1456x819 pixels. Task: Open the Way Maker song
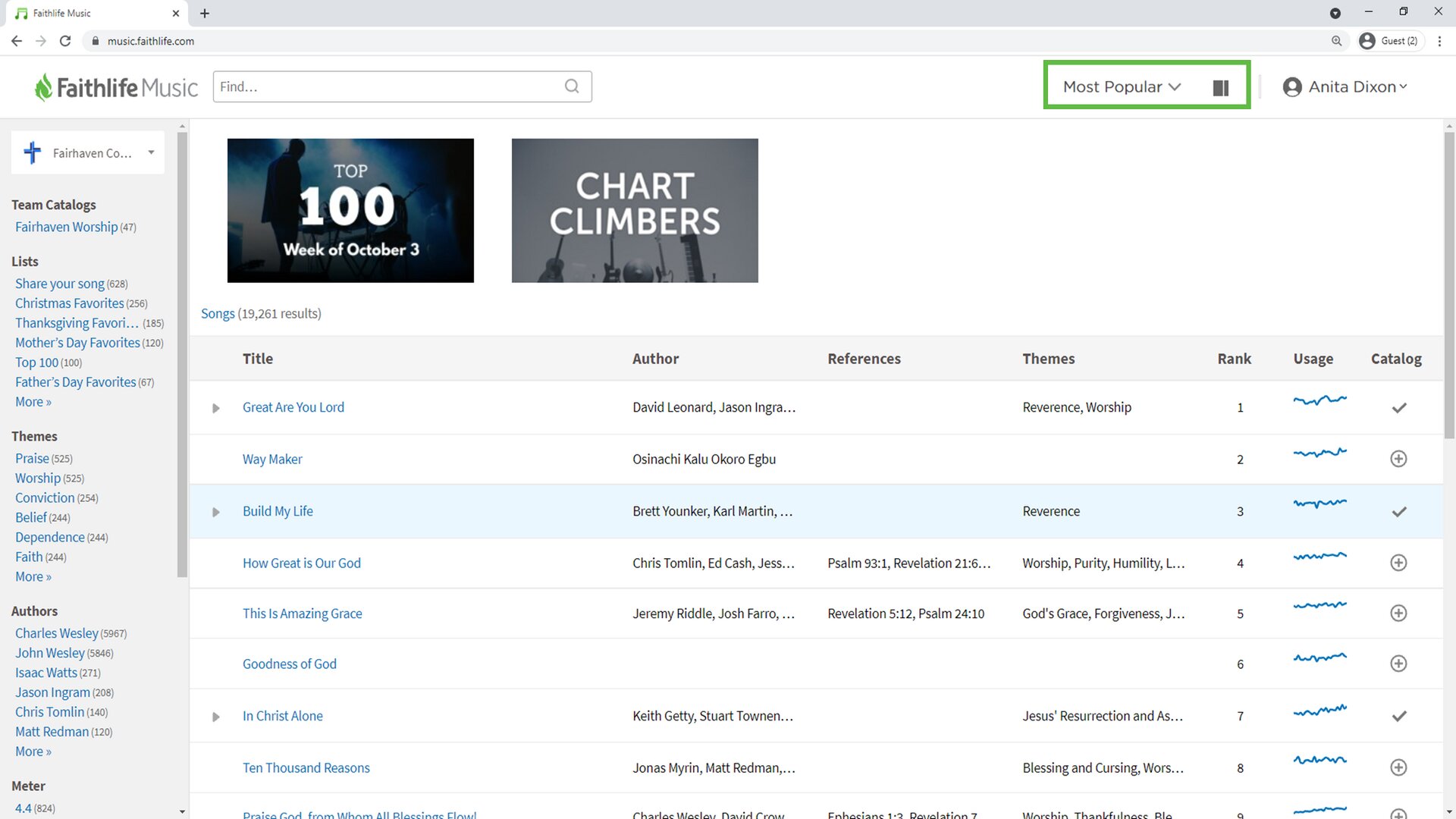272,459
